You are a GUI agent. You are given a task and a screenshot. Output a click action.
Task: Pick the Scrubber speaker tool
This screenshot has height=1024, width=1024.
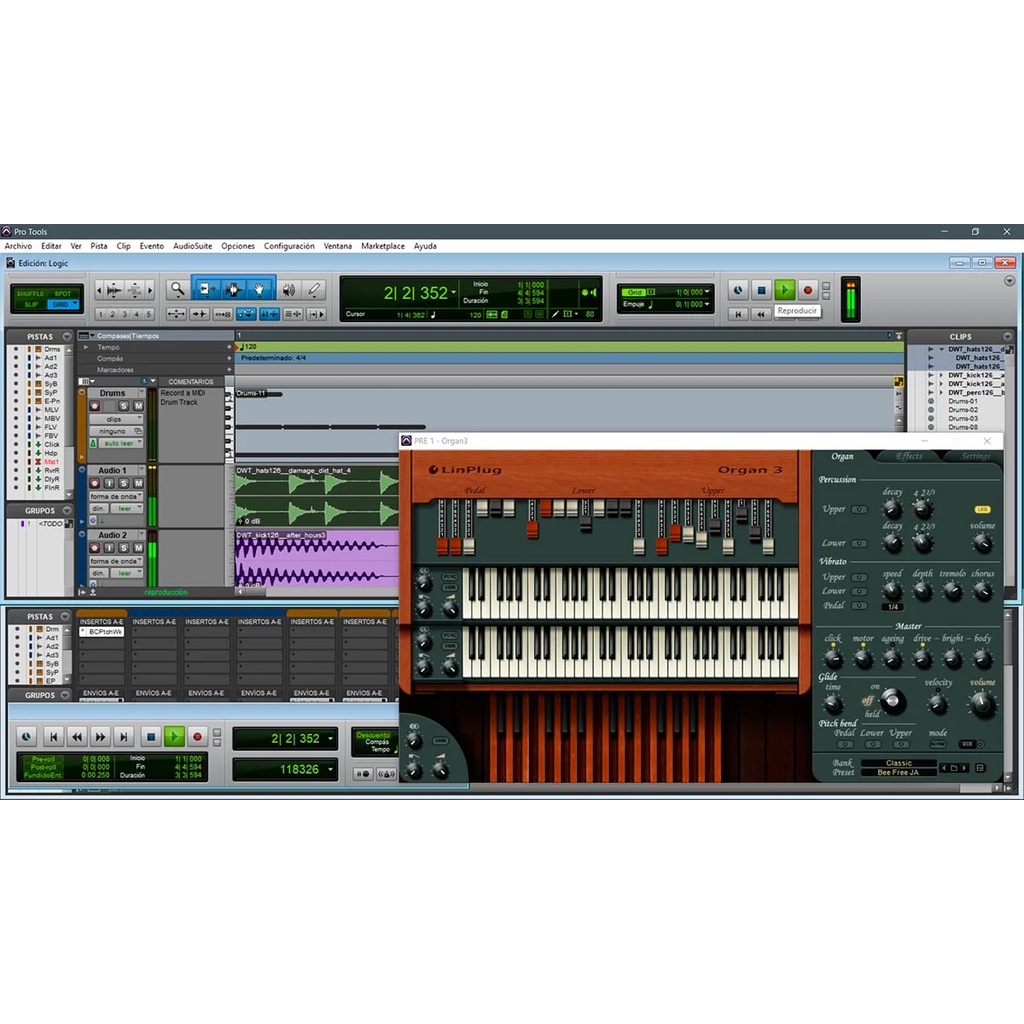coord(289,289)
